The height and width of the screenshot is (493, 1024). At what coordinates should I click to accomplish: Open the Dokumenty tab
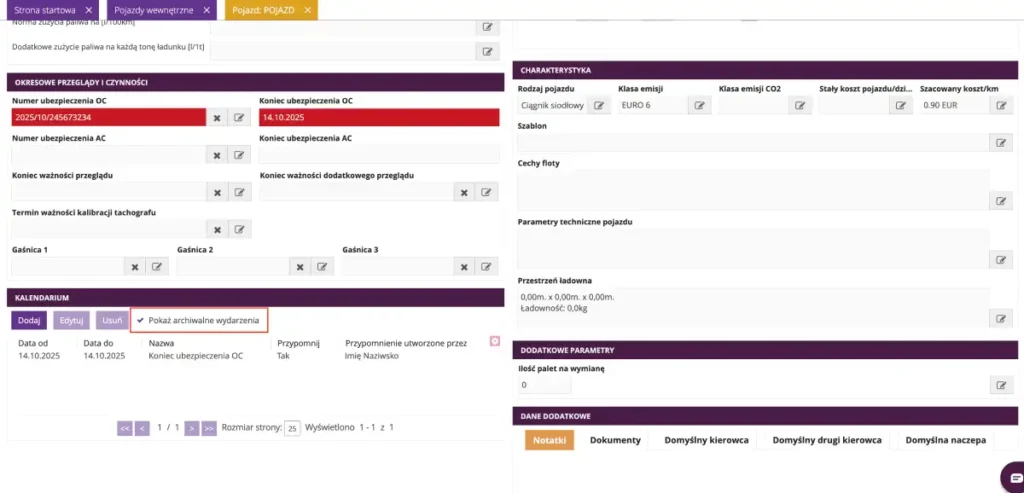pyautogui.click(x=615, y=440)
